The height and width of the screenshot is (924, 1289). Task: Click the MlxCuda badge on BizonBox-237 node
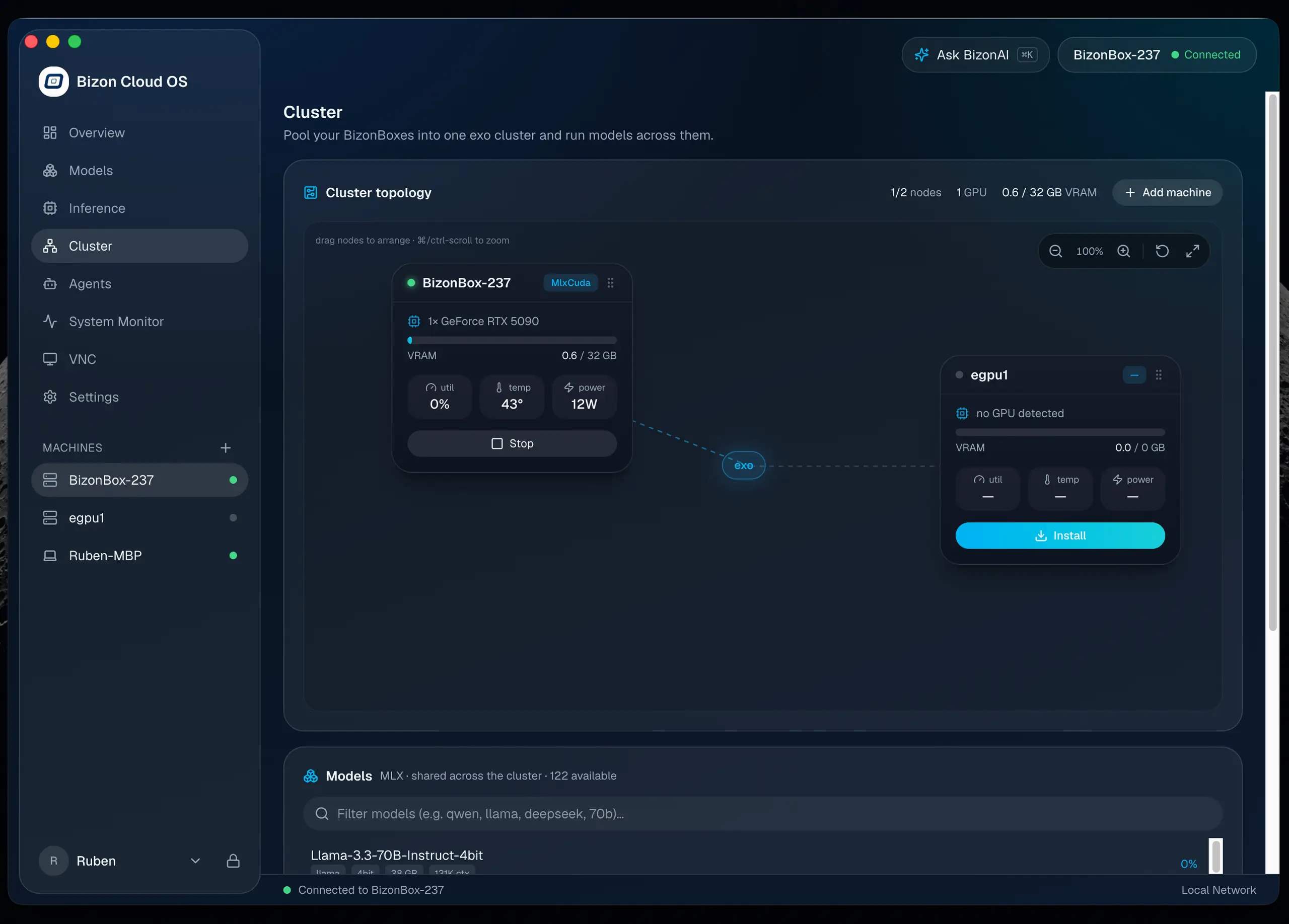570,283
